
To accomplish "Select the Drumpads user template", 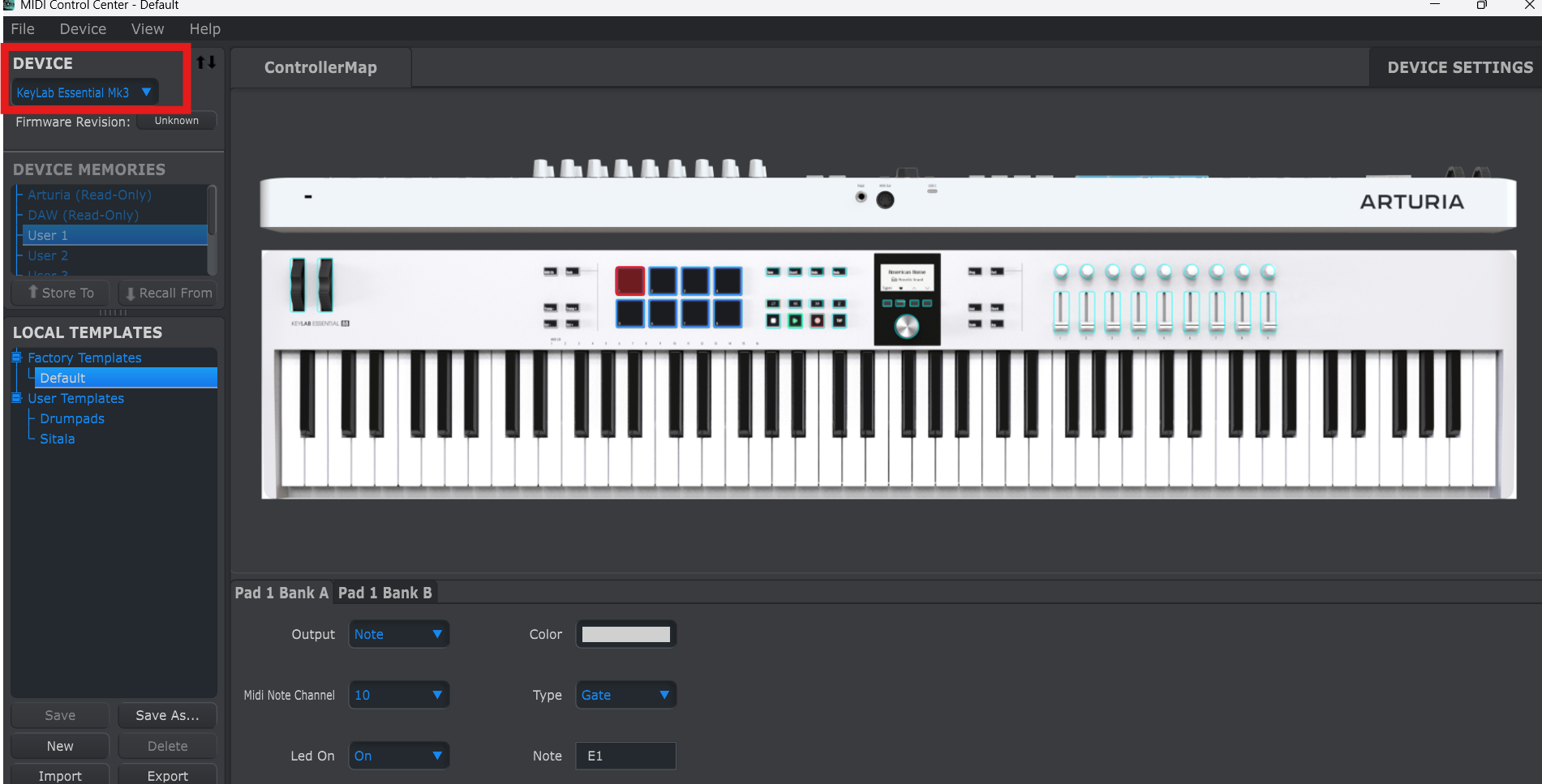I will (72, 418).
